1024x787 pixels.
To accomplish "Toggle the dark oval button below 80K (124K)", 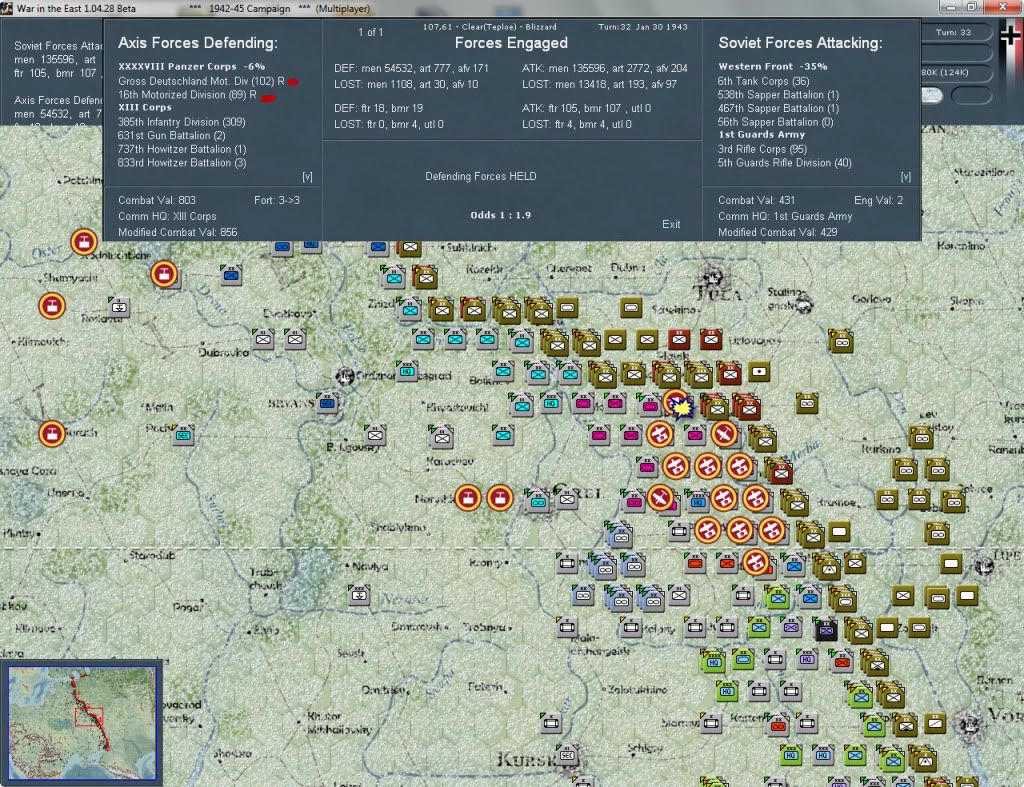I will coord(972,95).
